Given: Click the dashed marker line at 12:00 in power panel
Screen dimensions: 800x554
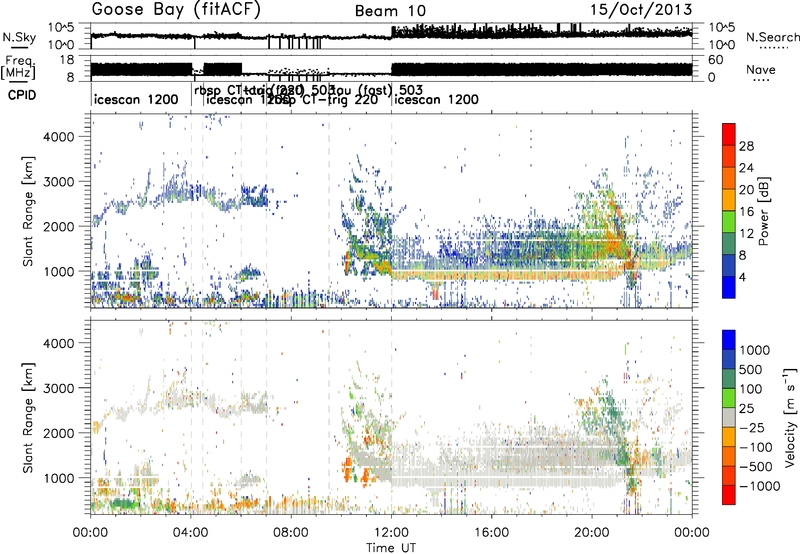Looking at the screenshot, I should tap(391, 211).
